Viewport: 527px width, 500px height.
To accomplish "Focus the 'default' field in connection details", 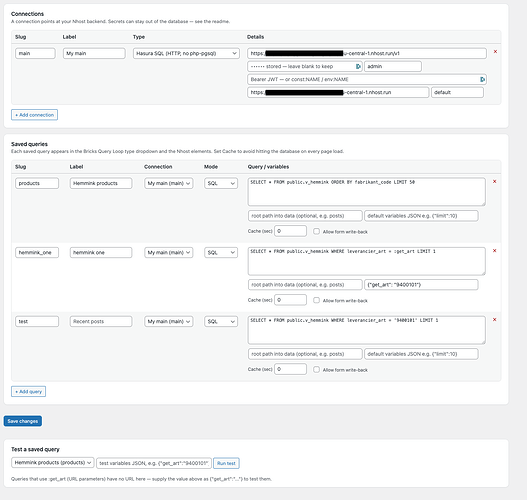I will (457, 92).
